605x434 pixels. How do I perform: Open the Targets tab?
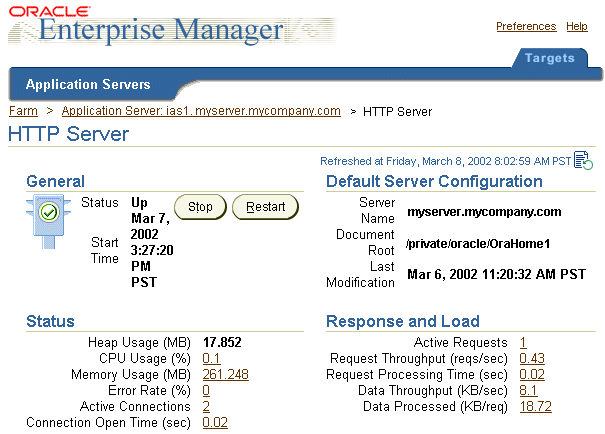(549, 58)
